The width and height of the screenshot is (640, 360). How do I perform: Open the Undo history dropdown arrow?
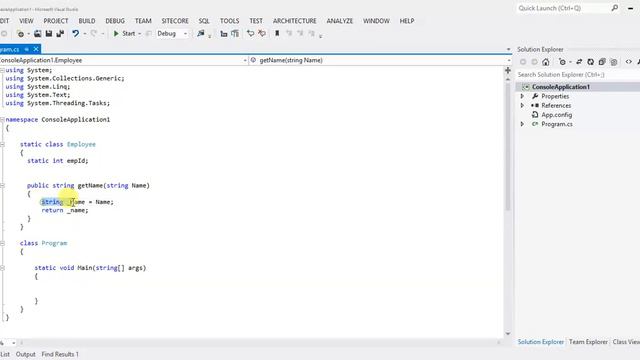point(85,33)
